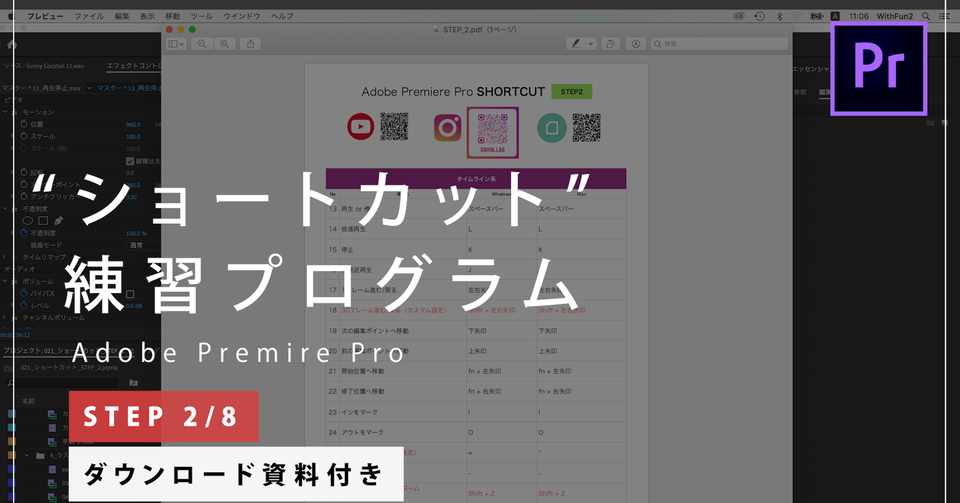Click the YouTube icon in the PDF
Image resolution: width=960 pixels, height=503 pixels.
pos(360,127)
